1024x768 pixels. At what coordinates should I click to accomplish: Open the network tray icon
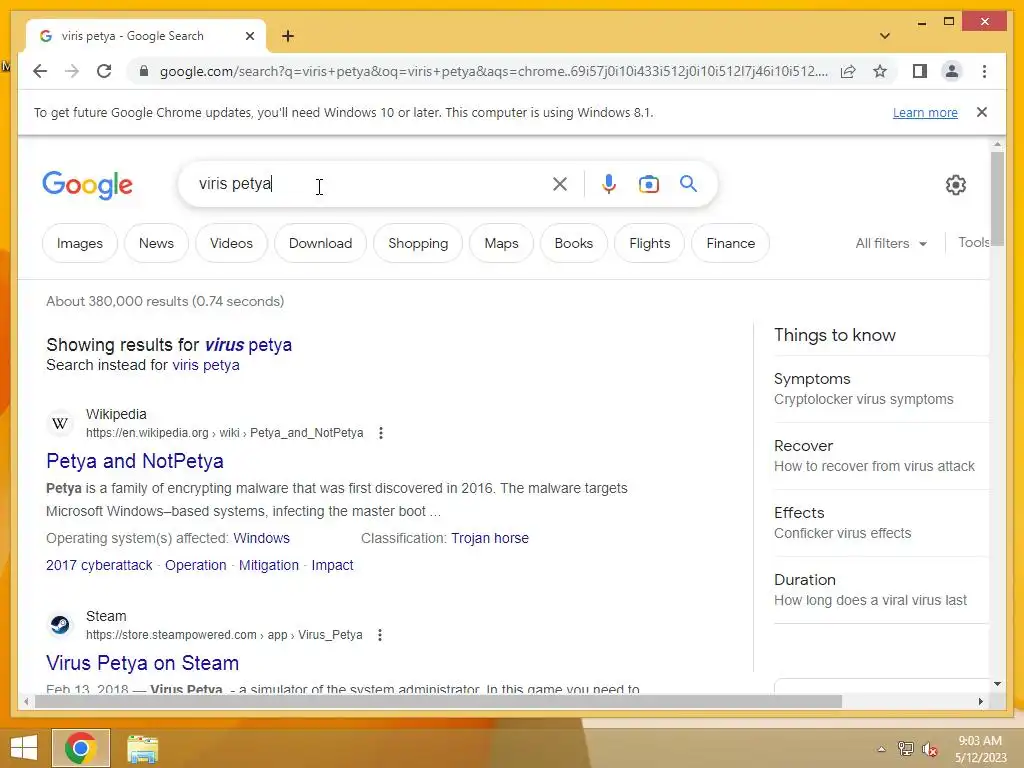905,748
